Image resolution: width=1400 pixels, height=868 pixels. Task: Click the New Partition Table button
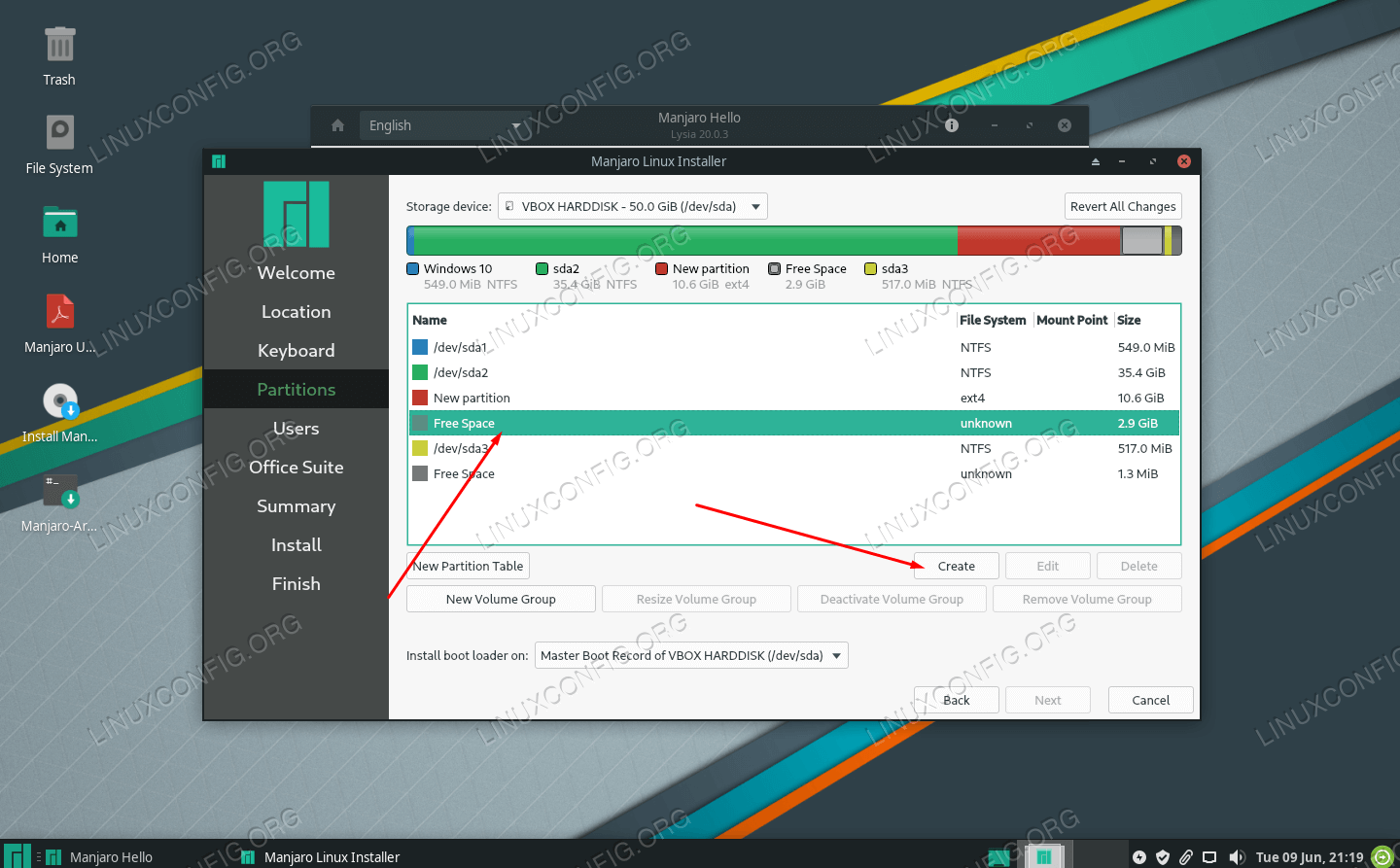point(468,566)
